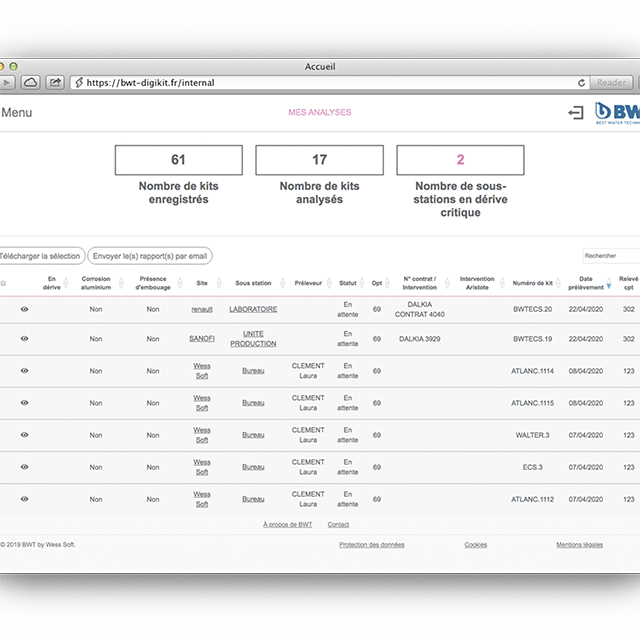Viewport: 640px width, 640px height.
Task: Open the Menu in the top left
Action: tap(16, 113)
